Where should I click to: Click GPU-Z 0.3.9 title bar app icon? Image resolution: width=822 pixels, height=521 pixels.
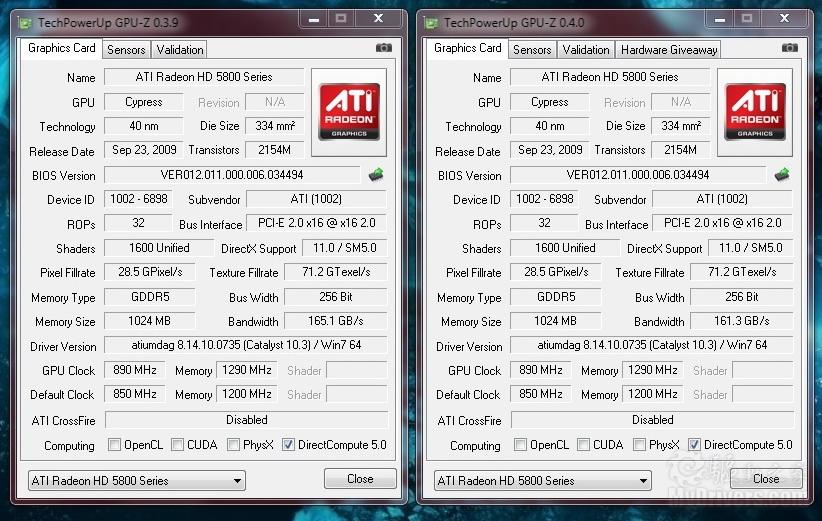click(x=25, y=23)
